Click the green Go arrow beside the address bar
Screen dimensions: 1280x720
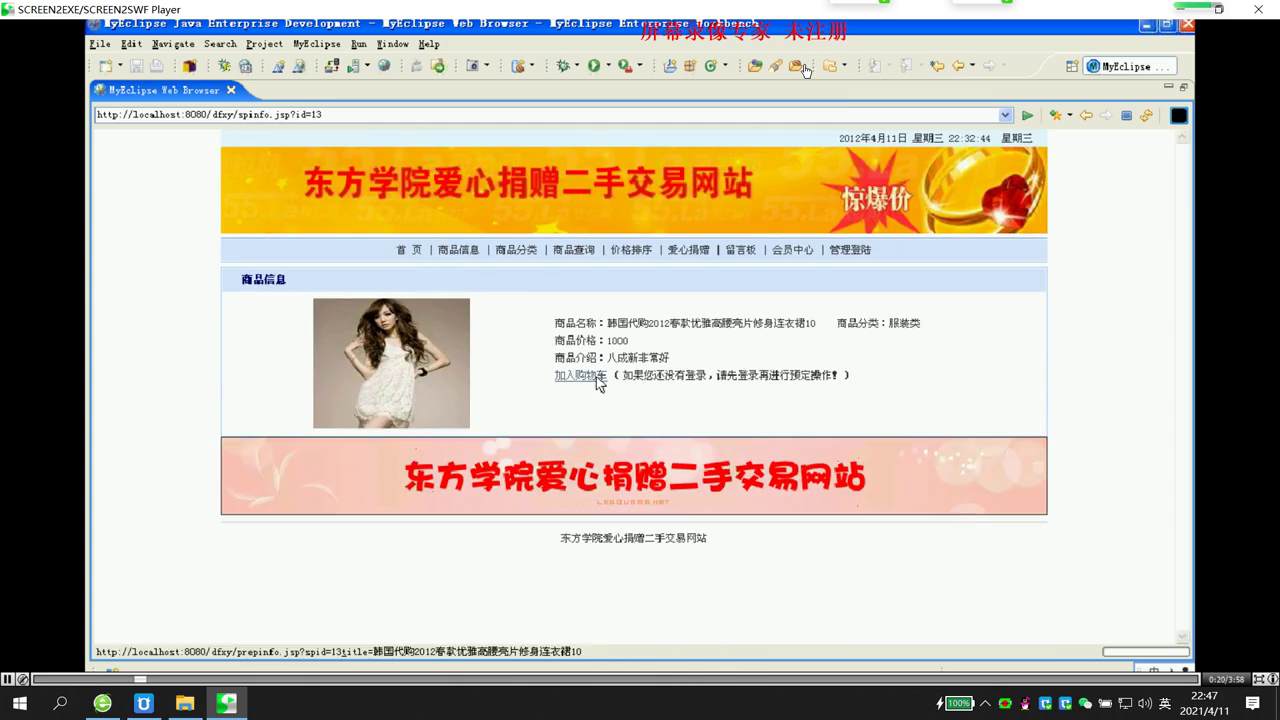1027,116
